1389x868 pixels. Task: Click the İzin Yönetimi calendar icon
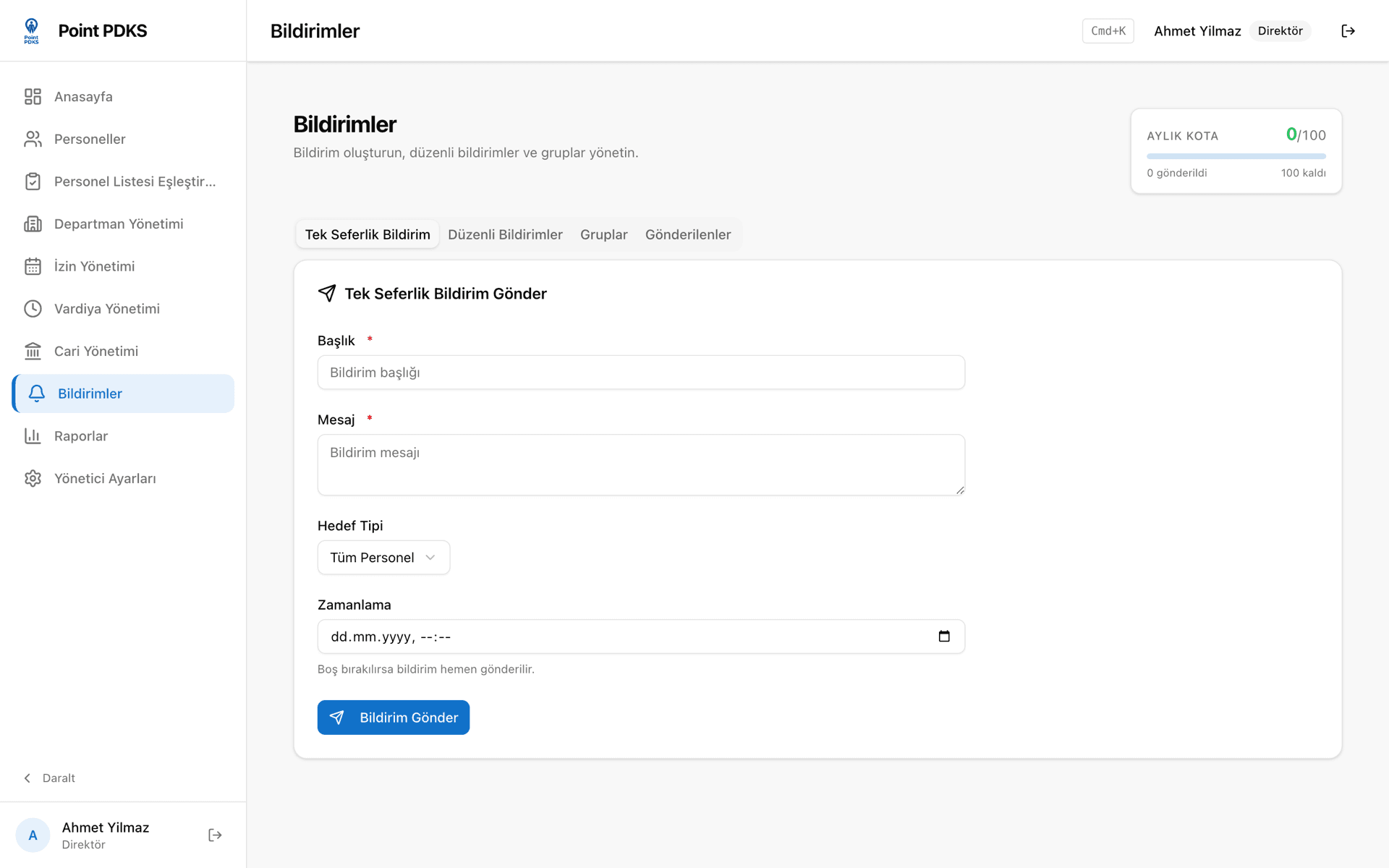click(33, 266)
